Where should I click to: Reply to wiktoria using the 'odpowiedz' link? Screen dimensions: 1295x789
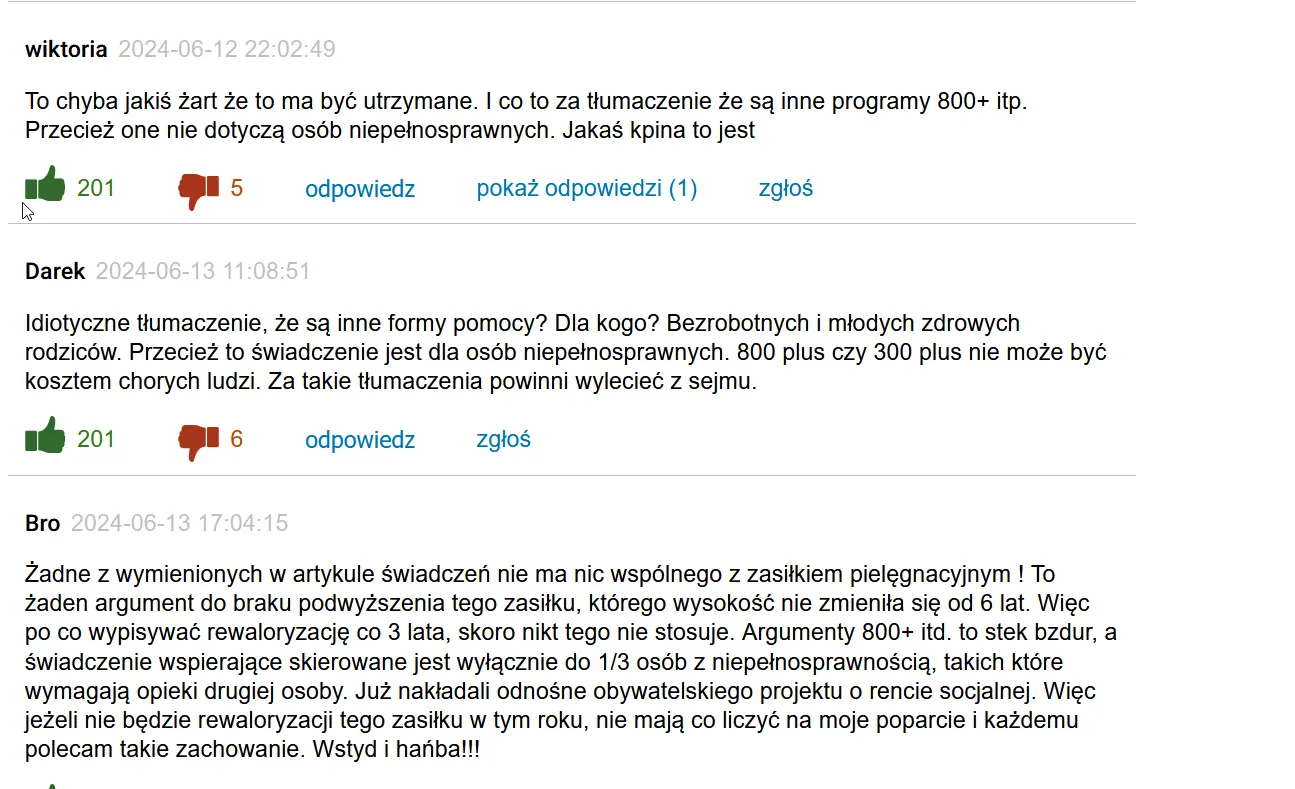coord(360,188)
